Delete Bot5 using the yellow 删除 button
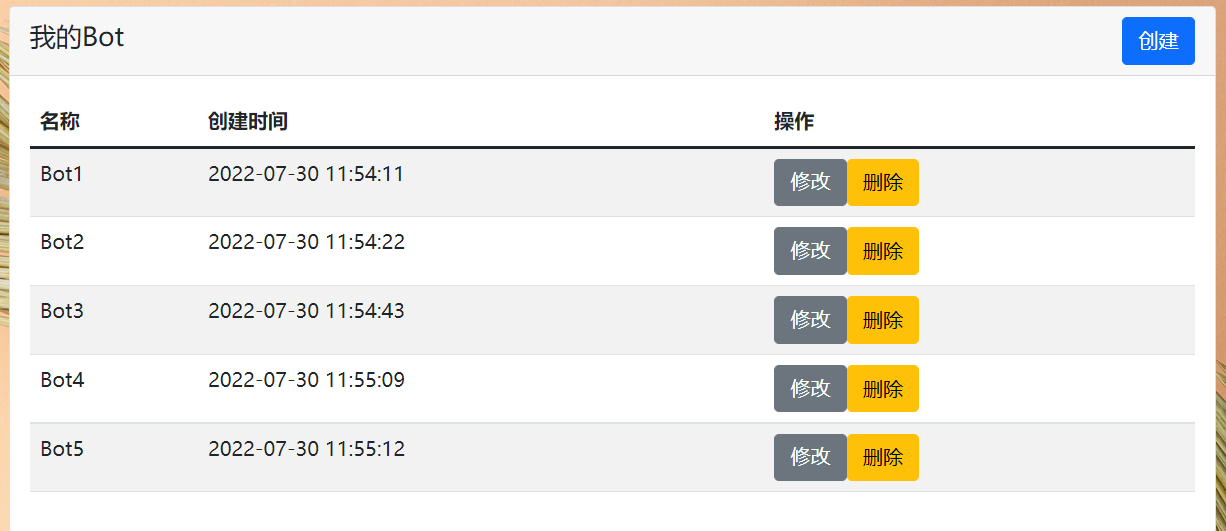This screenshot has height=531, width=1226. click(883, 457)
